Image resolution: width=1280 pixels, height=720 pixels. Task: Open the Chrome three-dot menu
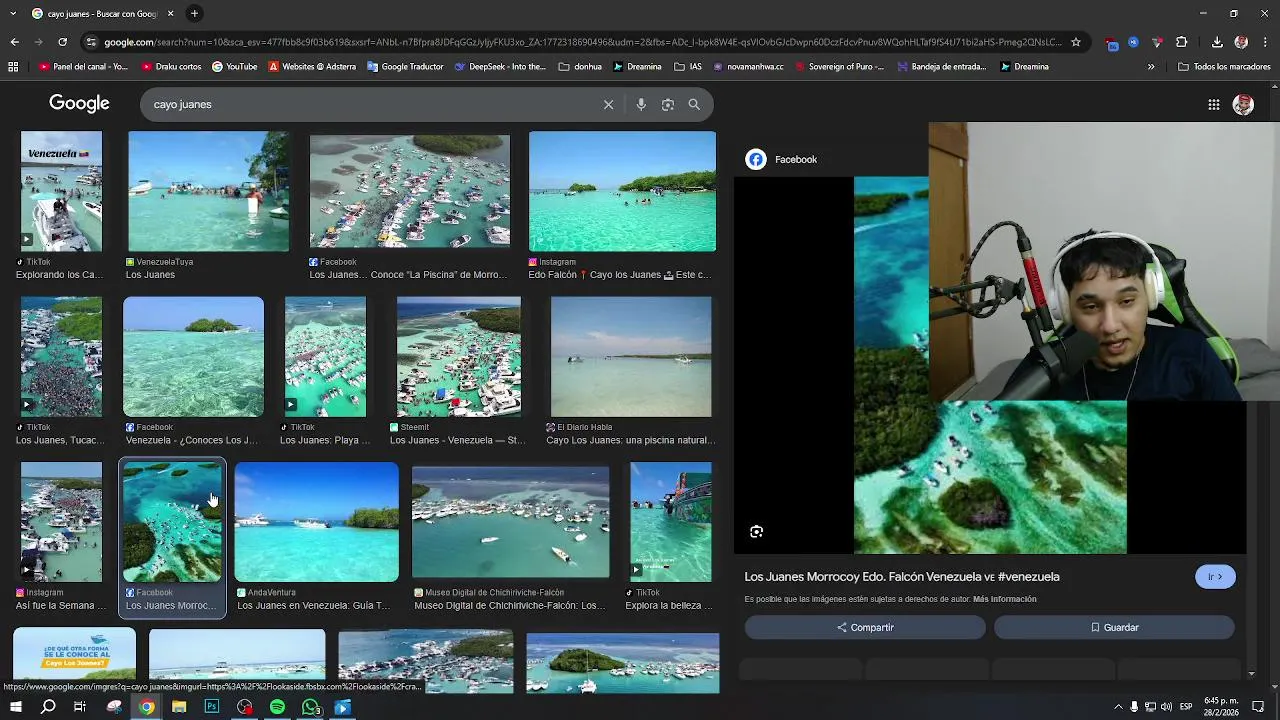click(x=1265, y=42)
